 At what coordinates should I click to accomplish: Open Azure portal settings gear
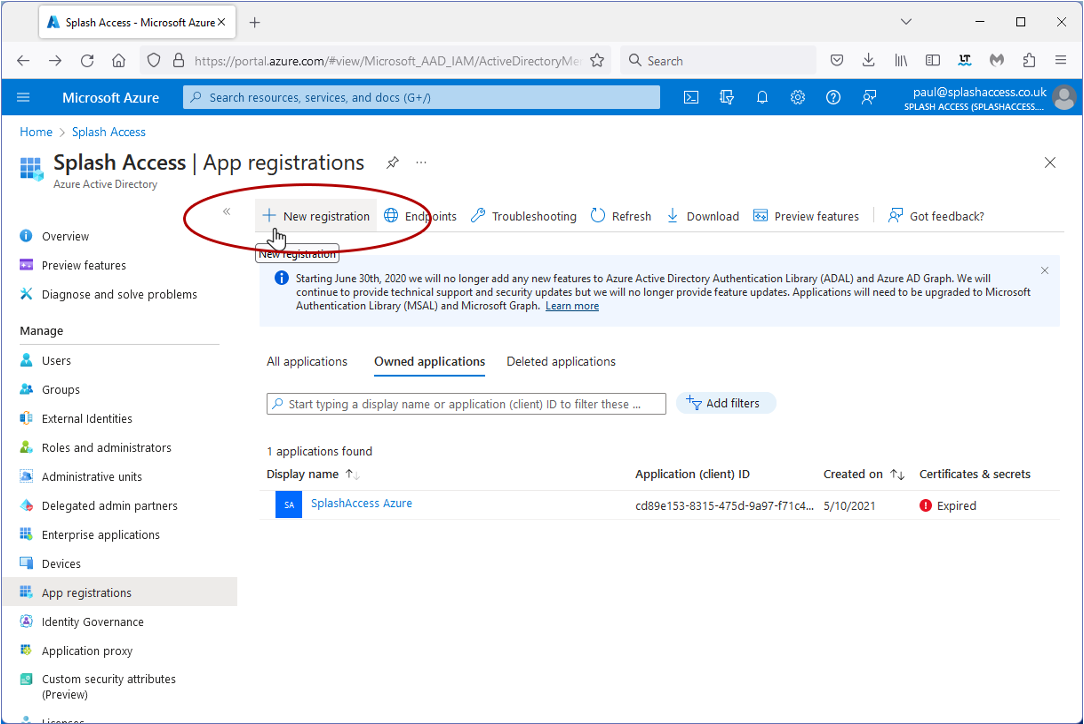[798, 98]
